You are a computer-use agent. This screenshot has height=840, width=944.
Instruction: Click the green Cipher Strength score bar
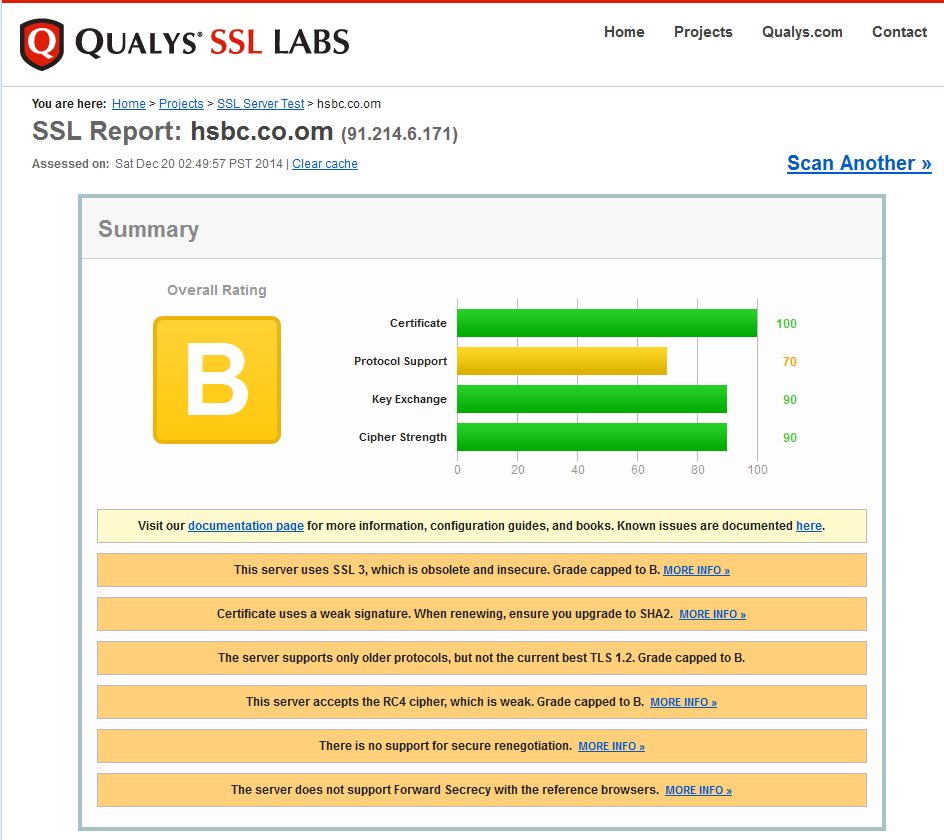point(592,437)
